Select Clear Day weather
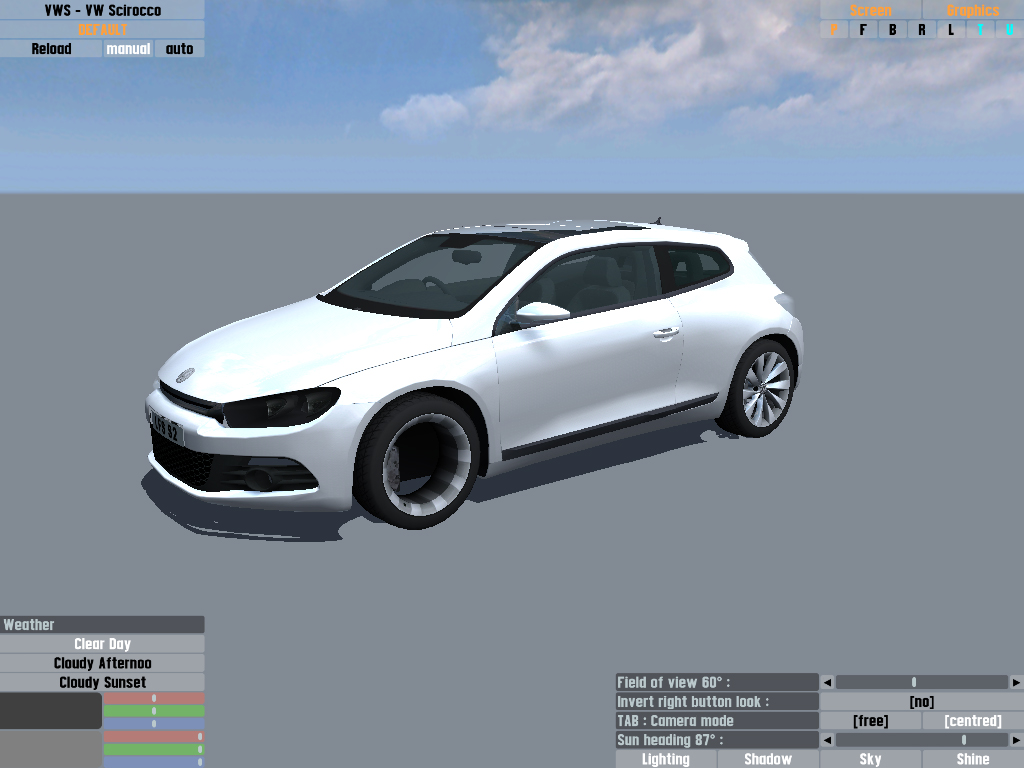The image size is (1024, 768). coord(102,644)
